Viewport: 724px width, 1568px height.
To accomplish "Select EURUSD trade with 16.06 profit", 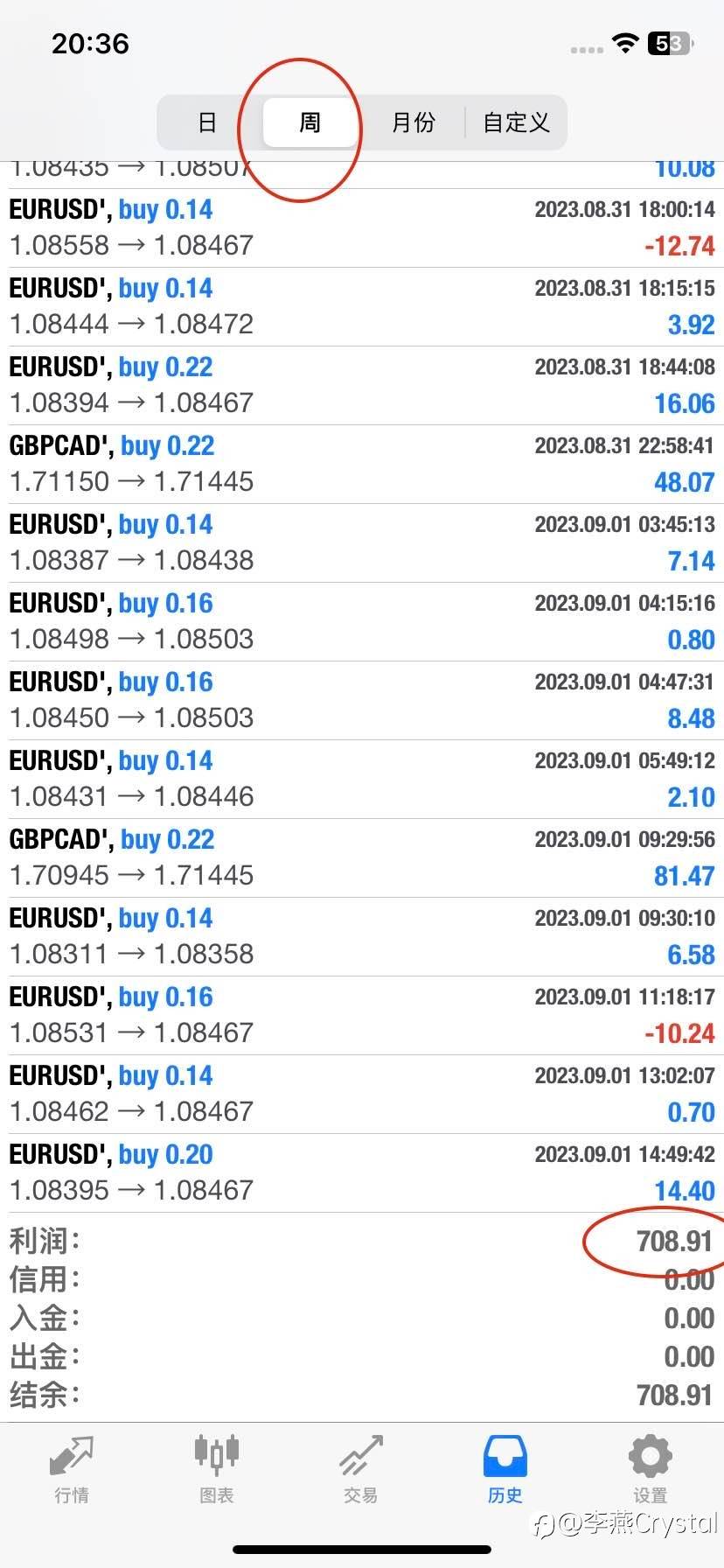I will point(362,385).
